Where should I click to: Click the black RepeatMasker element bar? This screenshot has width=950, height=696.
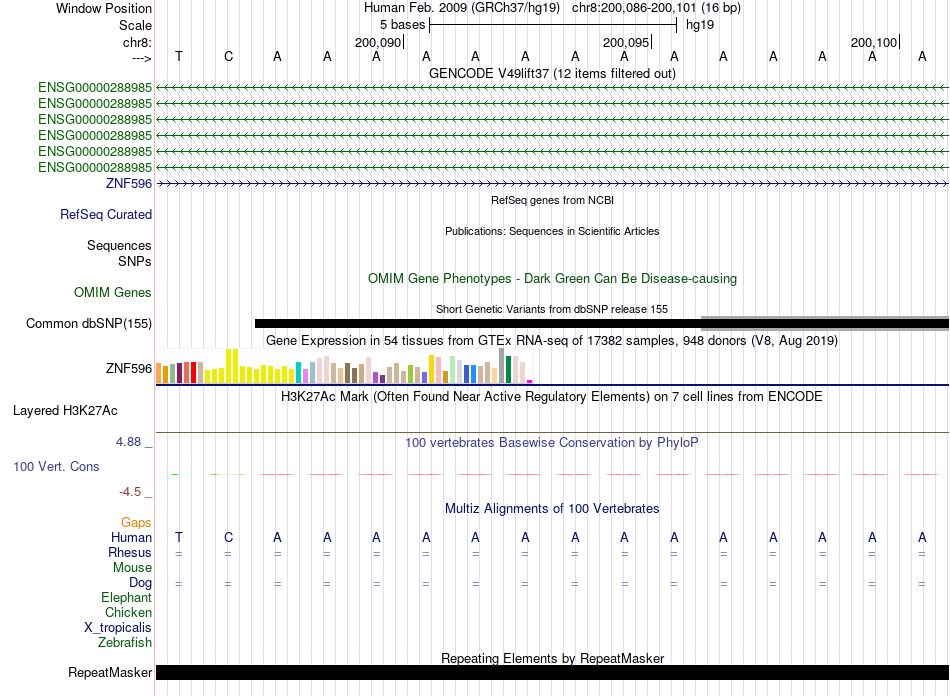point(552,672)
